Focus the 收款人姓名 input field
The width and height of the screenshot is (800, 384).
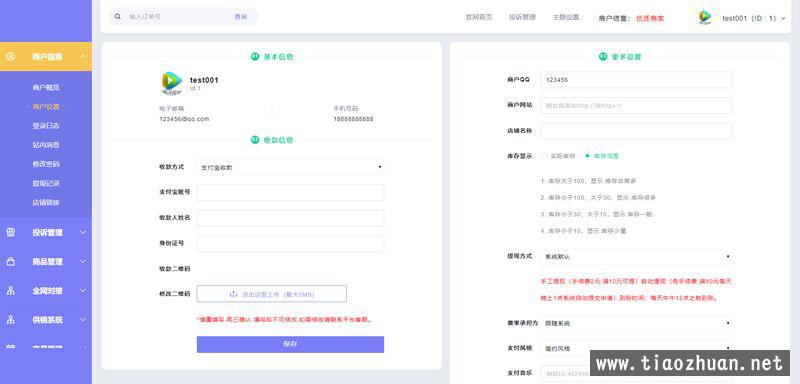click(290, 218)
